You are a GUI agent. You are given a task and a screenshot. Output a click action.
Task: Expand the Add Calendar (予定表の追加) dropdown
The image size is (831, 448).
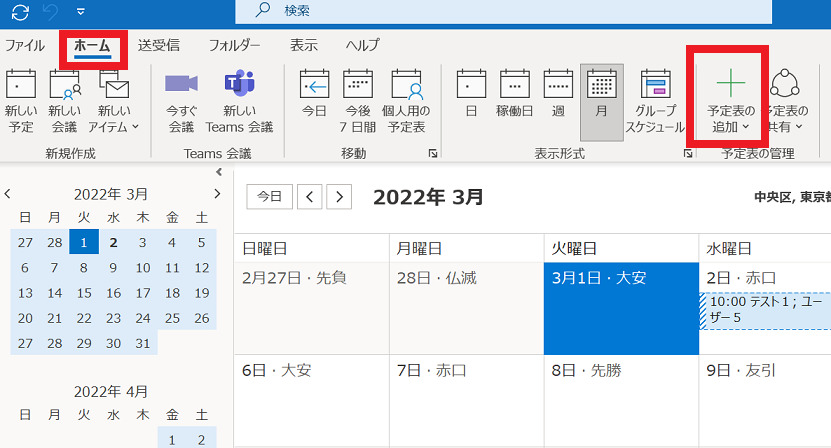click(x=731, y=100)
